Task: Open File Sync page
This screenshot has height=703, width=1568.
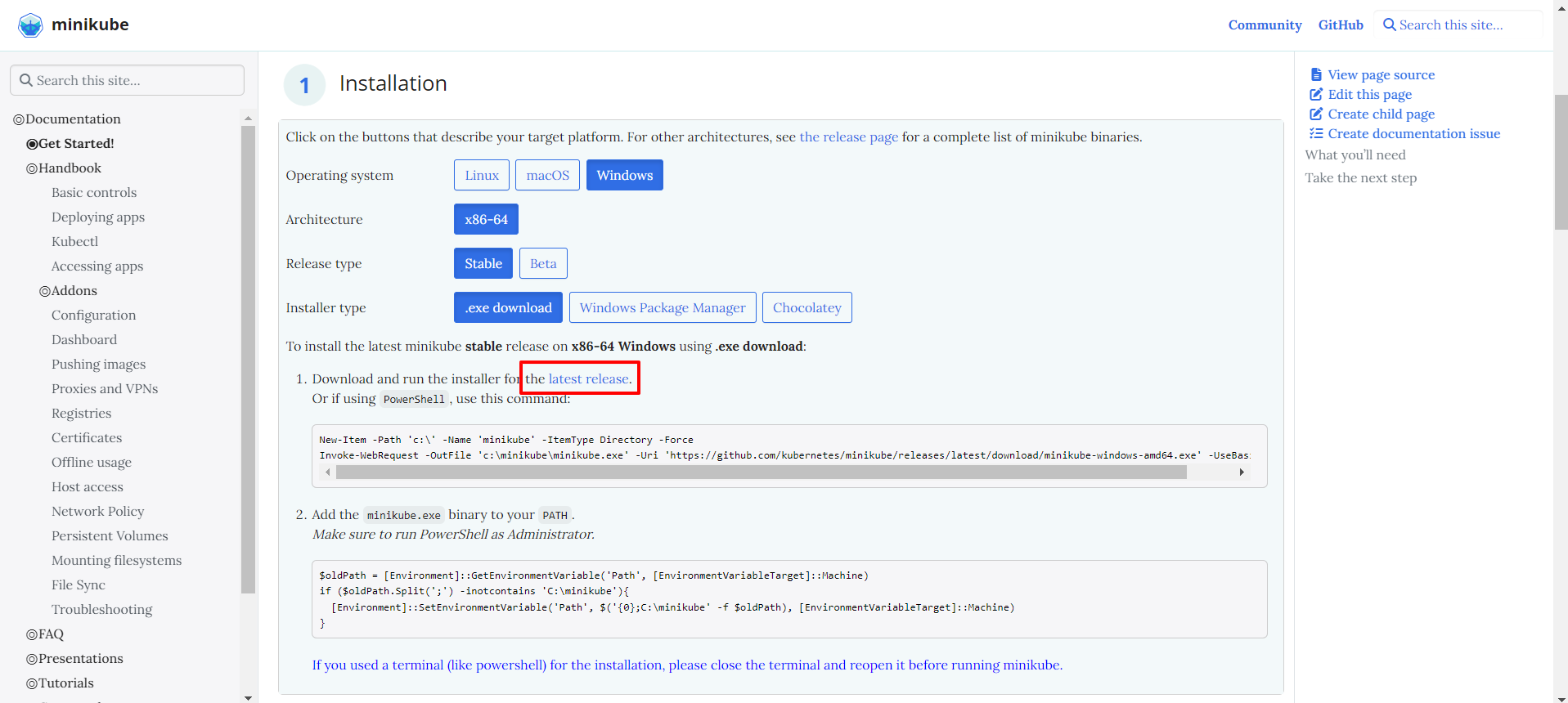Action: coord(79,584)
